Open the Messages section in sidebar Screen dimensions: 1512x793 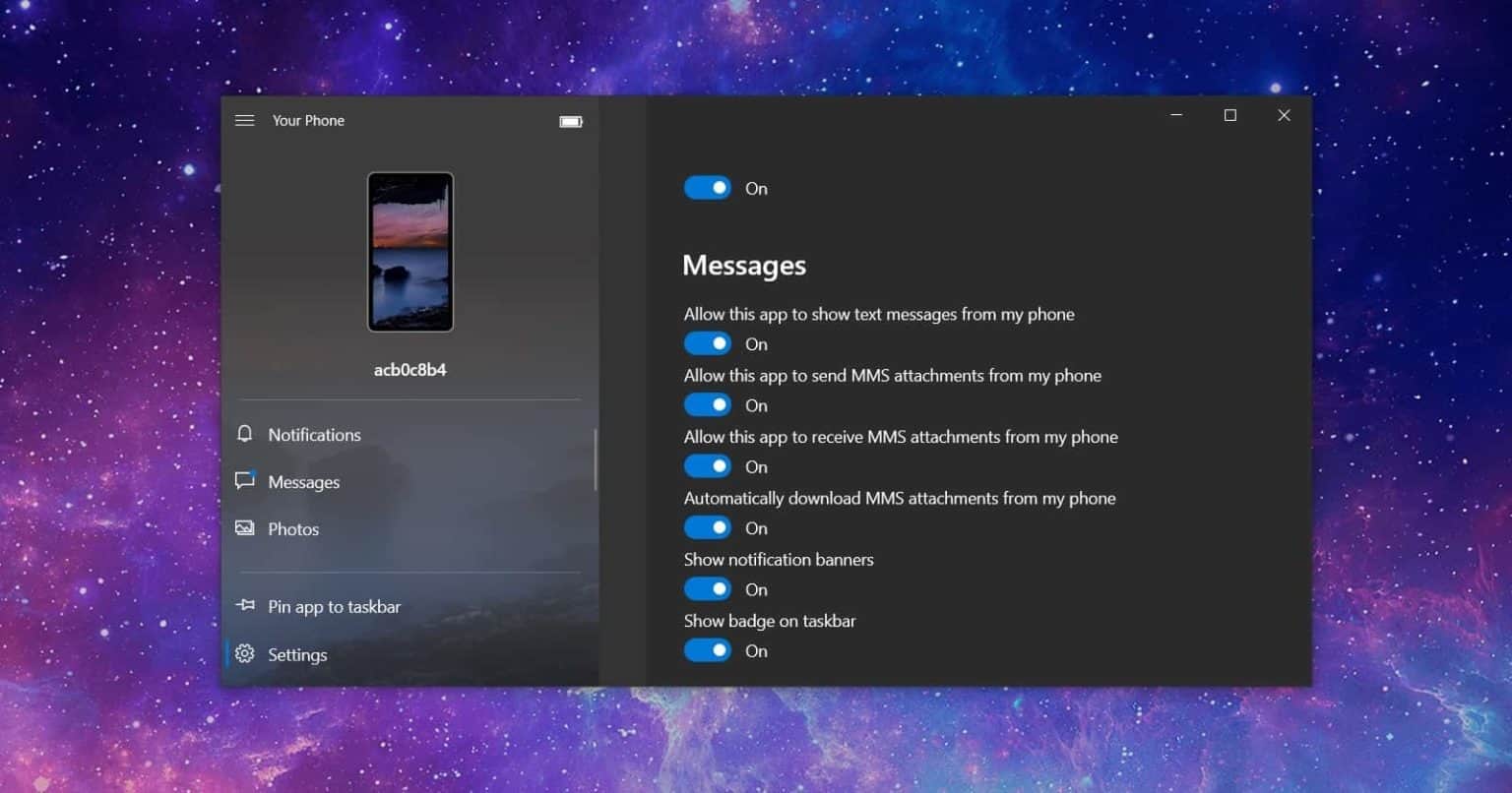pos(303,482)
